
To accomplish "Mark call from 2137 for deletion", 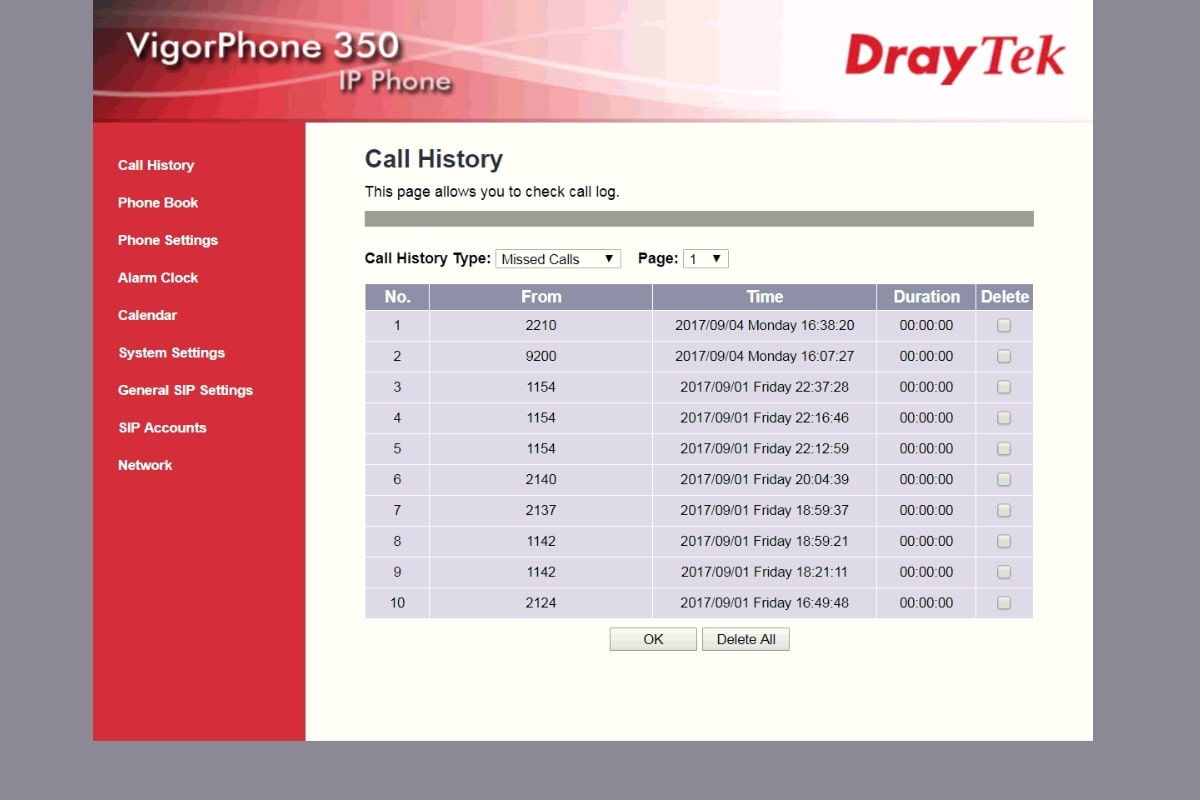I will click(1004, 510).
